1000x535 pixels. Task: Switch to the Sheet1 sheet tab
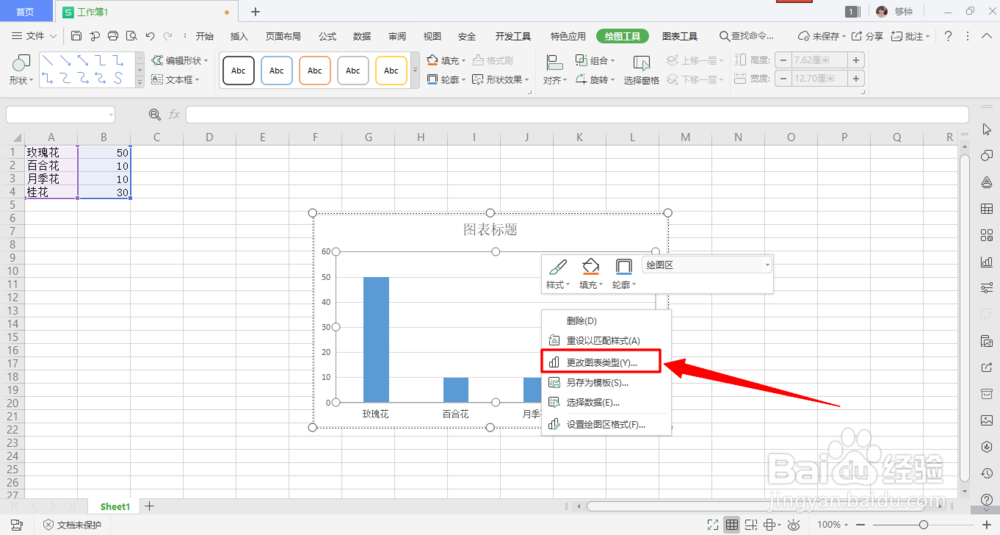[115, 506]
